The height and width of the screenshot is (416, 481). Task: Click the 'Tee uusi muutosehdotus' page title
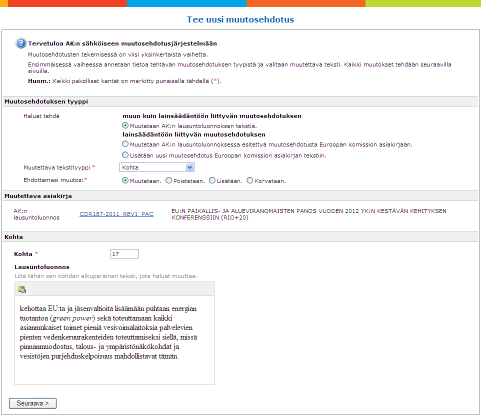pos(240,19)
